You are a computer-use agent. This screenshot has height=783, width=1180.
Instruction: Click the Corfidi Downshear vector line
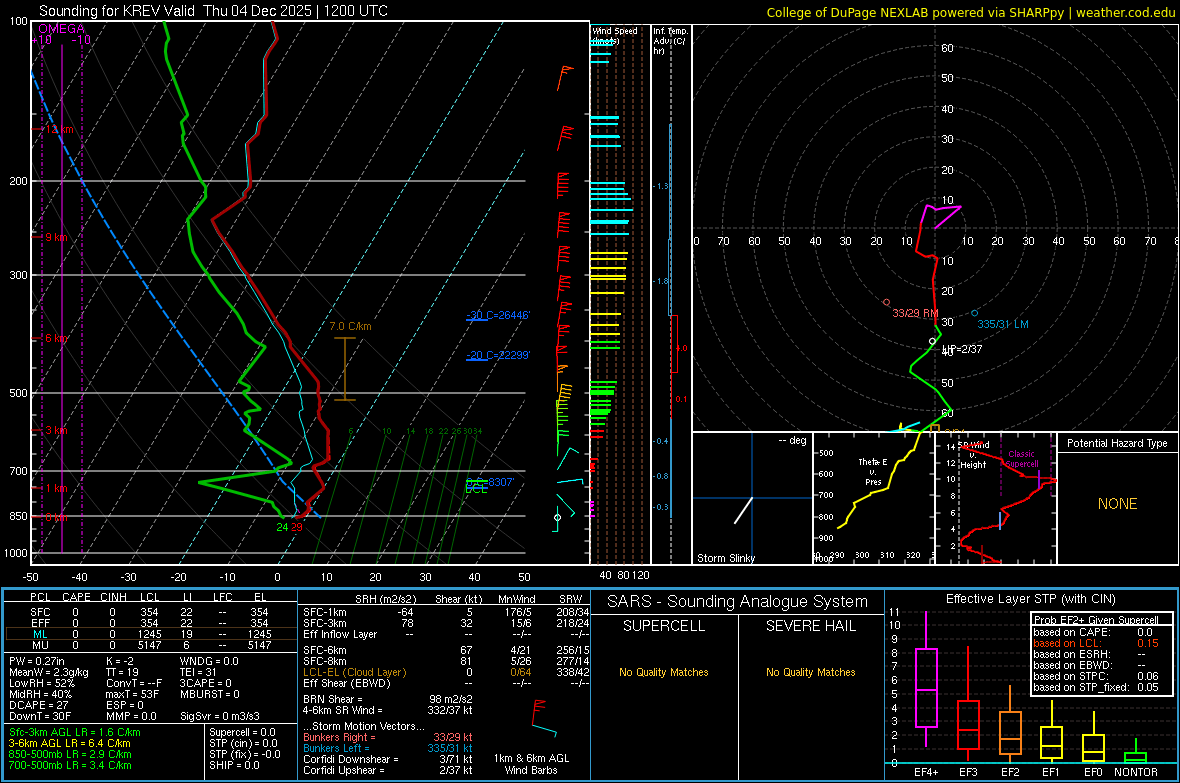[388, 759]
